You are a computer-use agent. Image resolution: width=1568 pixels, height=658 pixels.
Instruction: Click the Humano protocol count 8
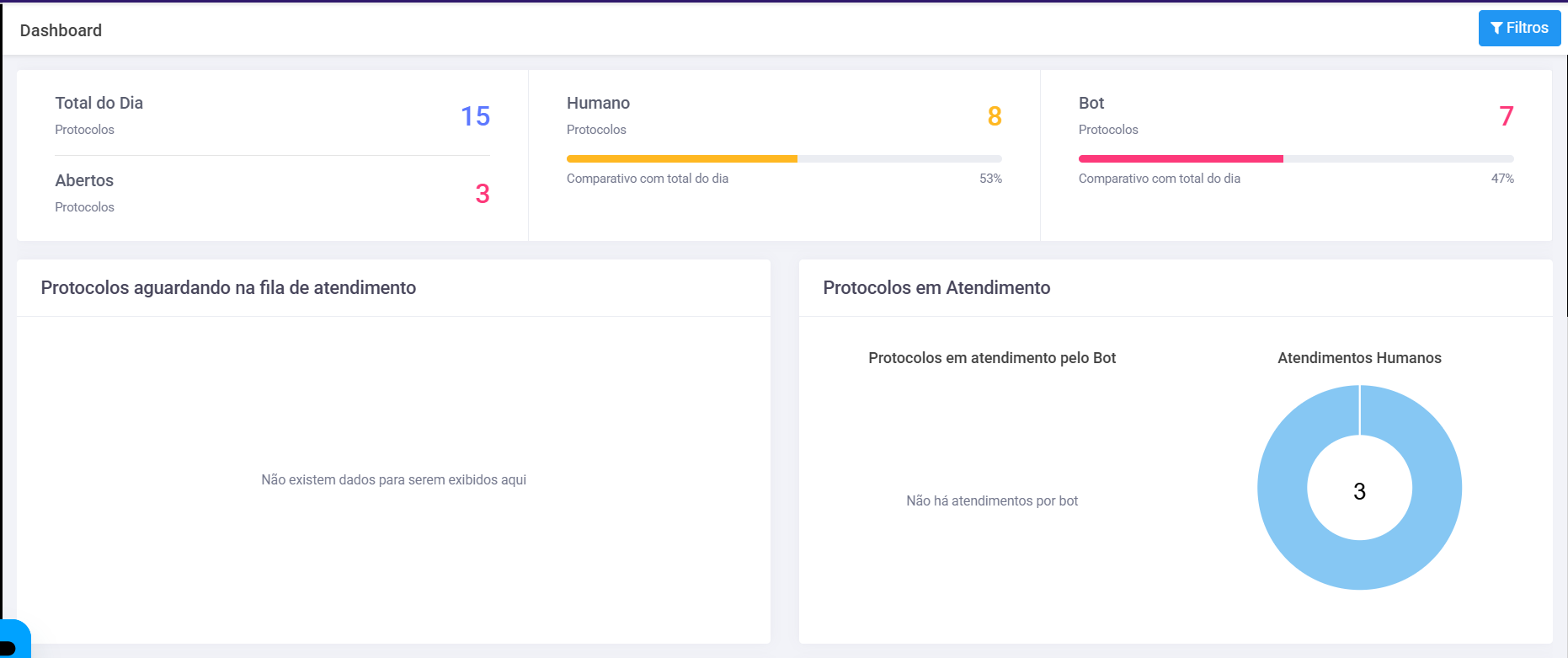point(994,116)
